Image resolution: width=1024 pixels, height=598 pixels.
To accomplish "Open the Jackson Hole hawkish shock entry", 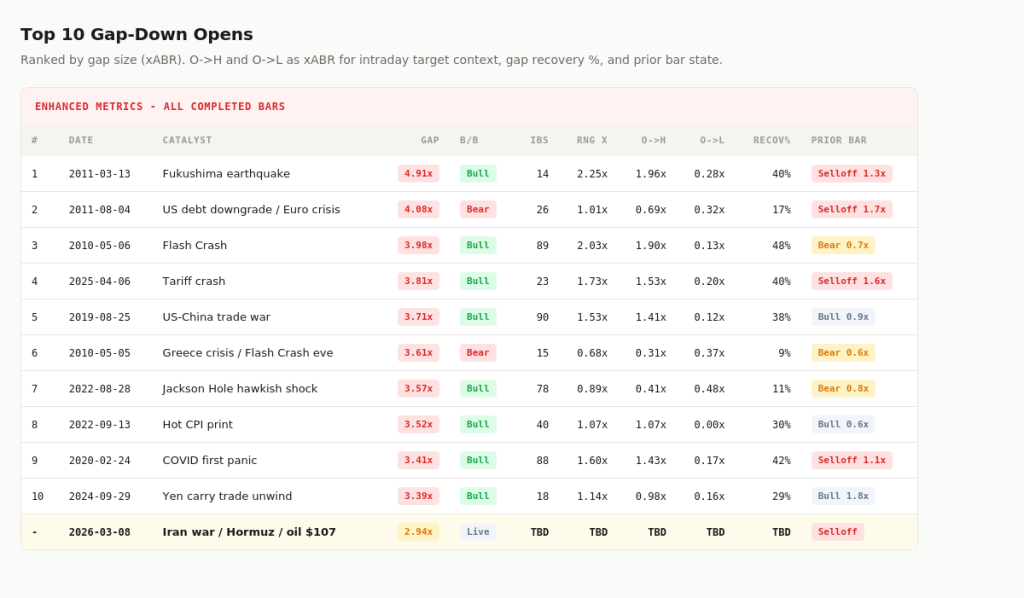I will (240, 388).
